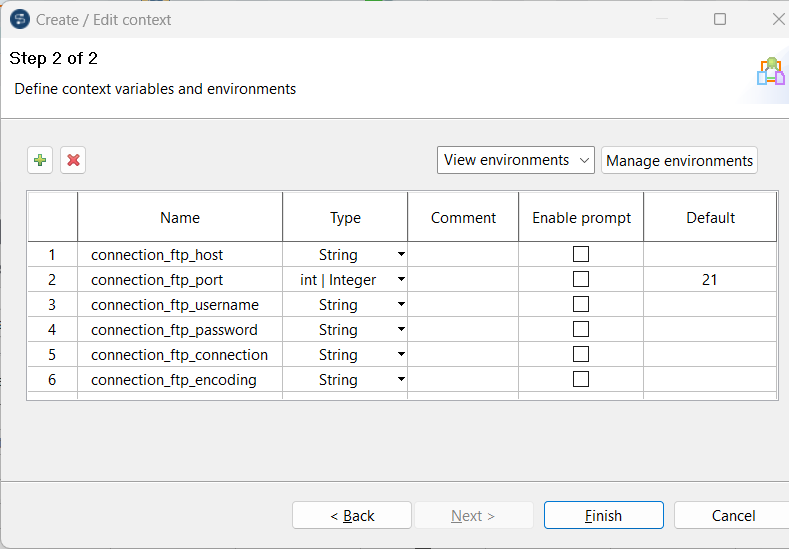Viewport: 789px width, 549px height.
Task: Click the context wizard icon at top right
Action: [770, 72]
